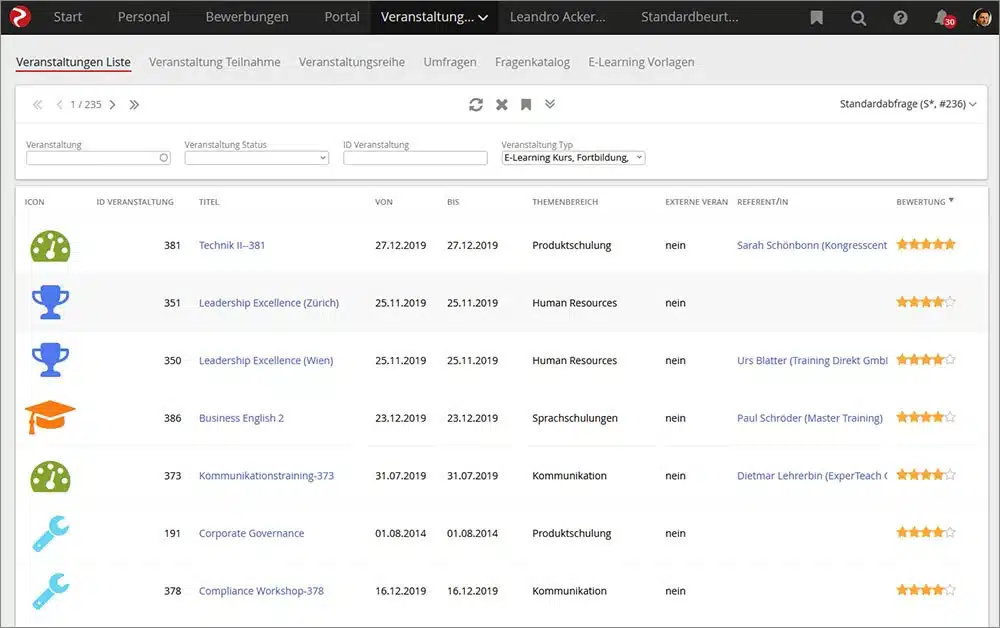This screenshot has height=628, width=1000.
Task: Click the '31.07.2019' Von date cell
Action: click(x=401, y=476)
